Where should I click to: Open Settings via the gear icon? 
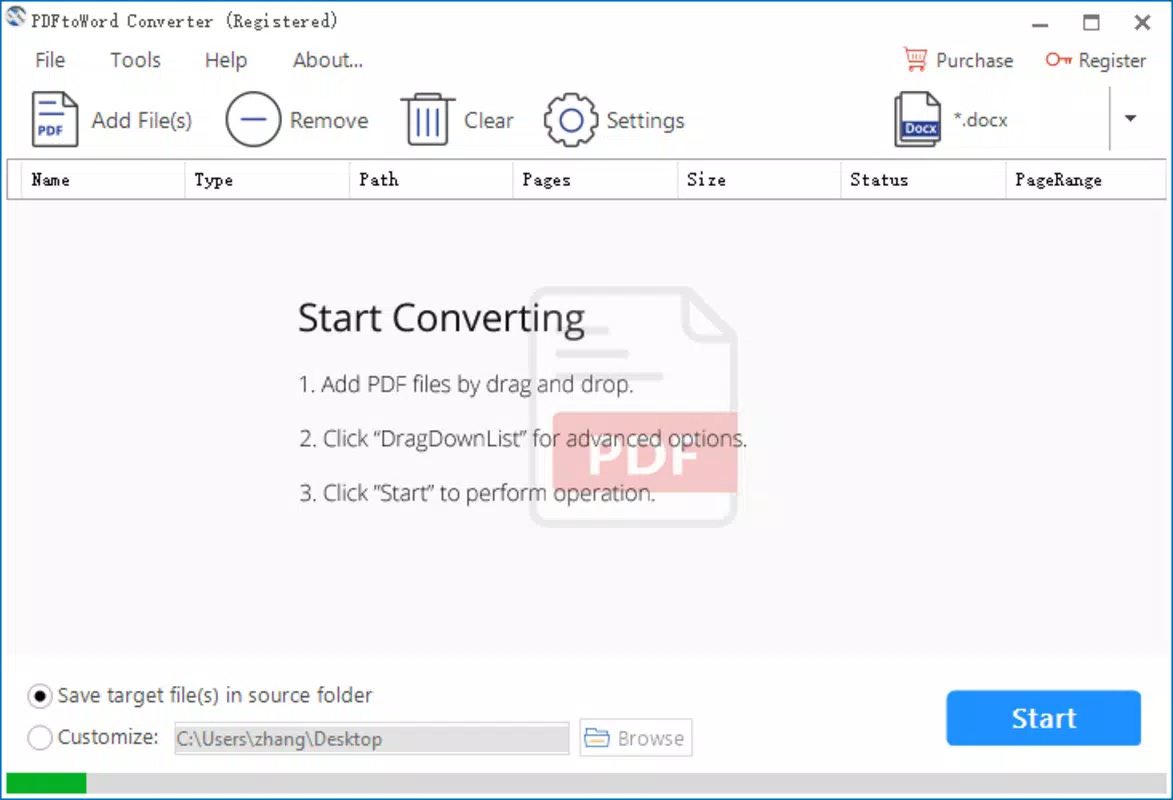point(571,120)
